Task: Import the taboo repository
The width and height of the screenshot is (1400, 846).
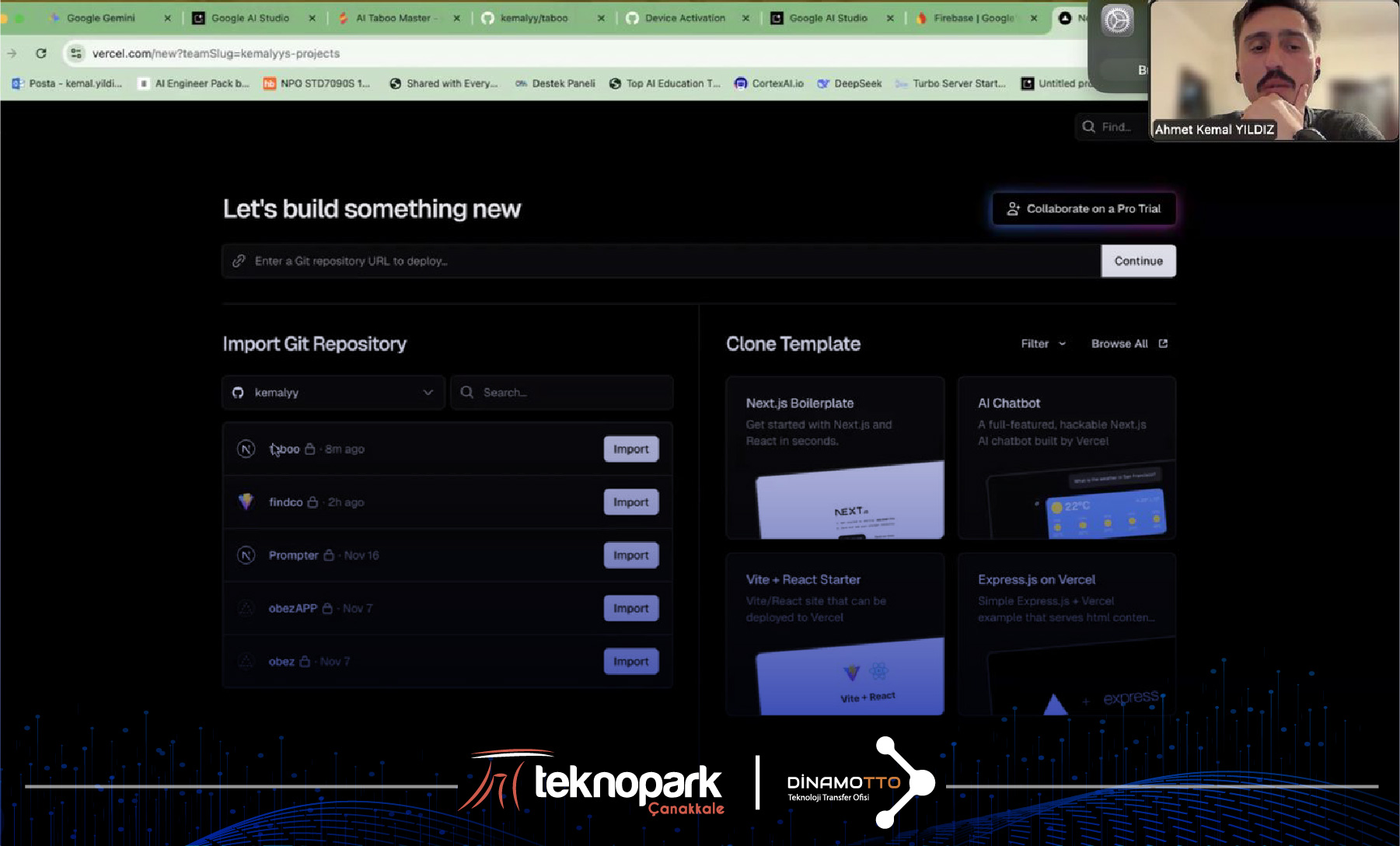Action: click(630, 449)
